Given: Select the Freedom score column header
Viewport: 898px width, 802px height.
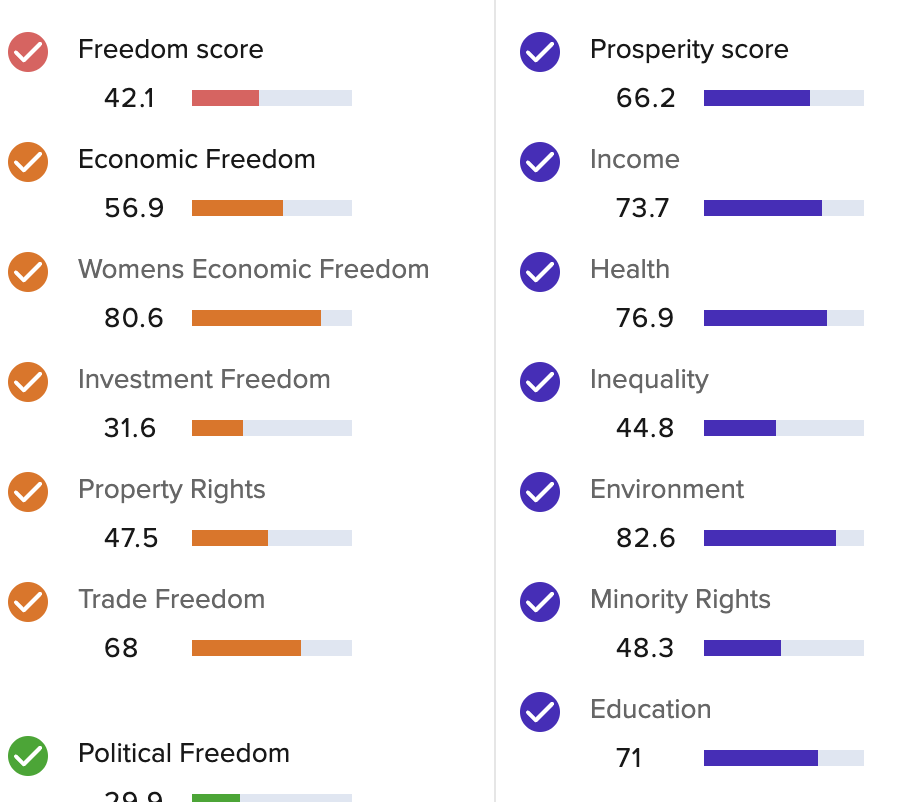Looking at the screenshot, I should [170, 49].
